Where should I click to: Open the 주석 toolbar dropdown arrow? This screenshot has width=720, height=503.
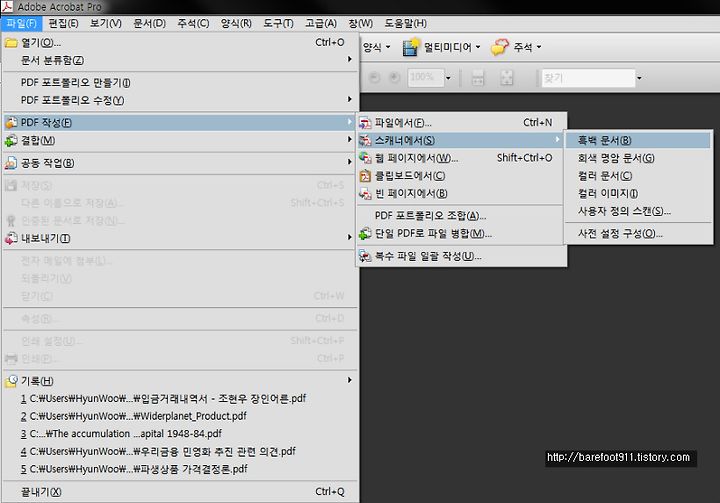[539, 47]
